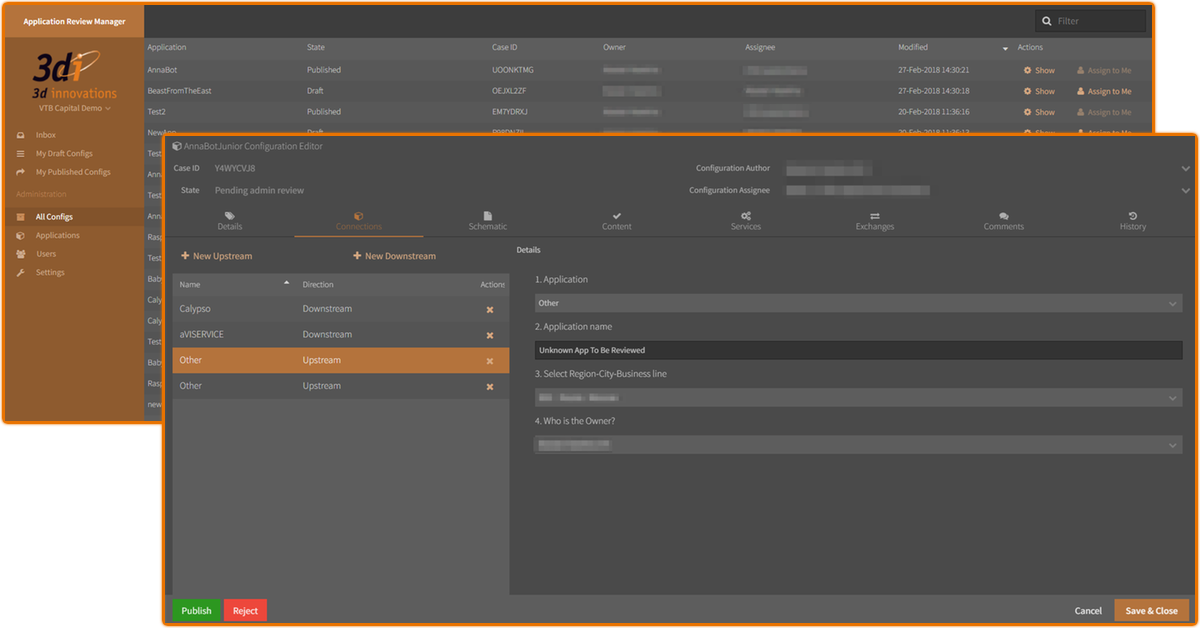The height and width of the screenshot is (628, 1200).
Task: Open the Region-City-Business line dropdown
Action: [x=858, y=398]
